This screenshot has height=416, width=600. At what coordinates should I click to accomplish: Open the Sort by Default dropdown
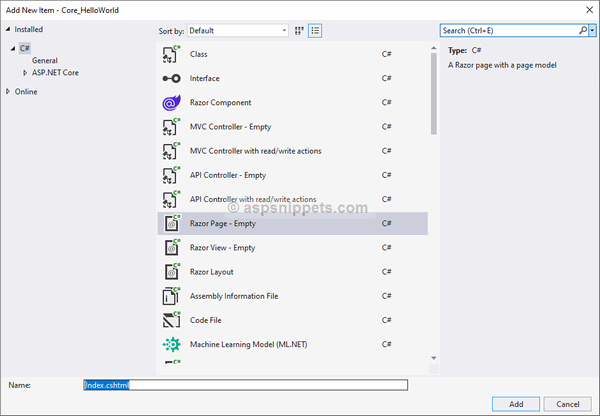238,31
